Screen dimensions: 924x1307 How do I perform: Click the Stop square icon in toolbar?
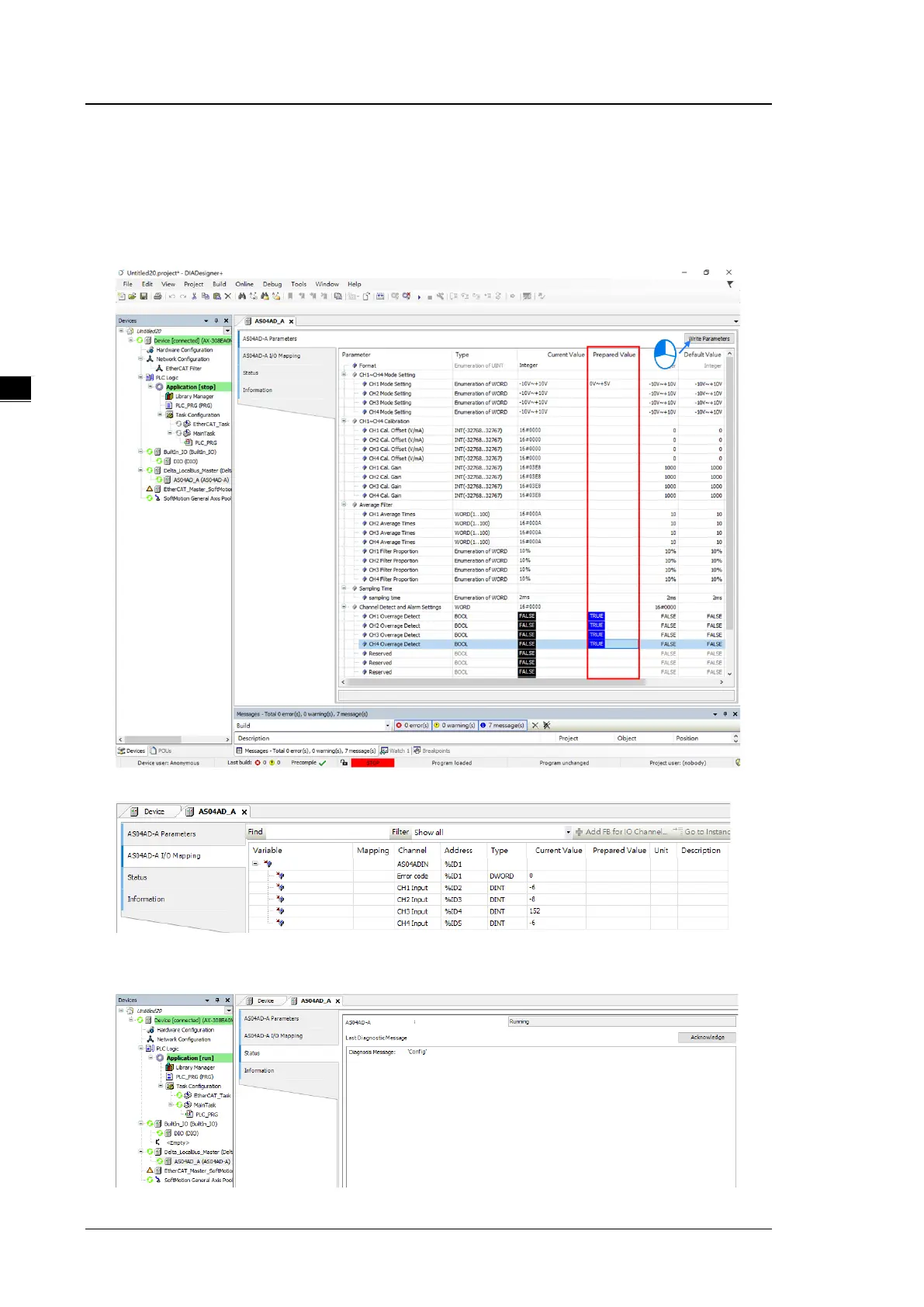pos(429,297)
